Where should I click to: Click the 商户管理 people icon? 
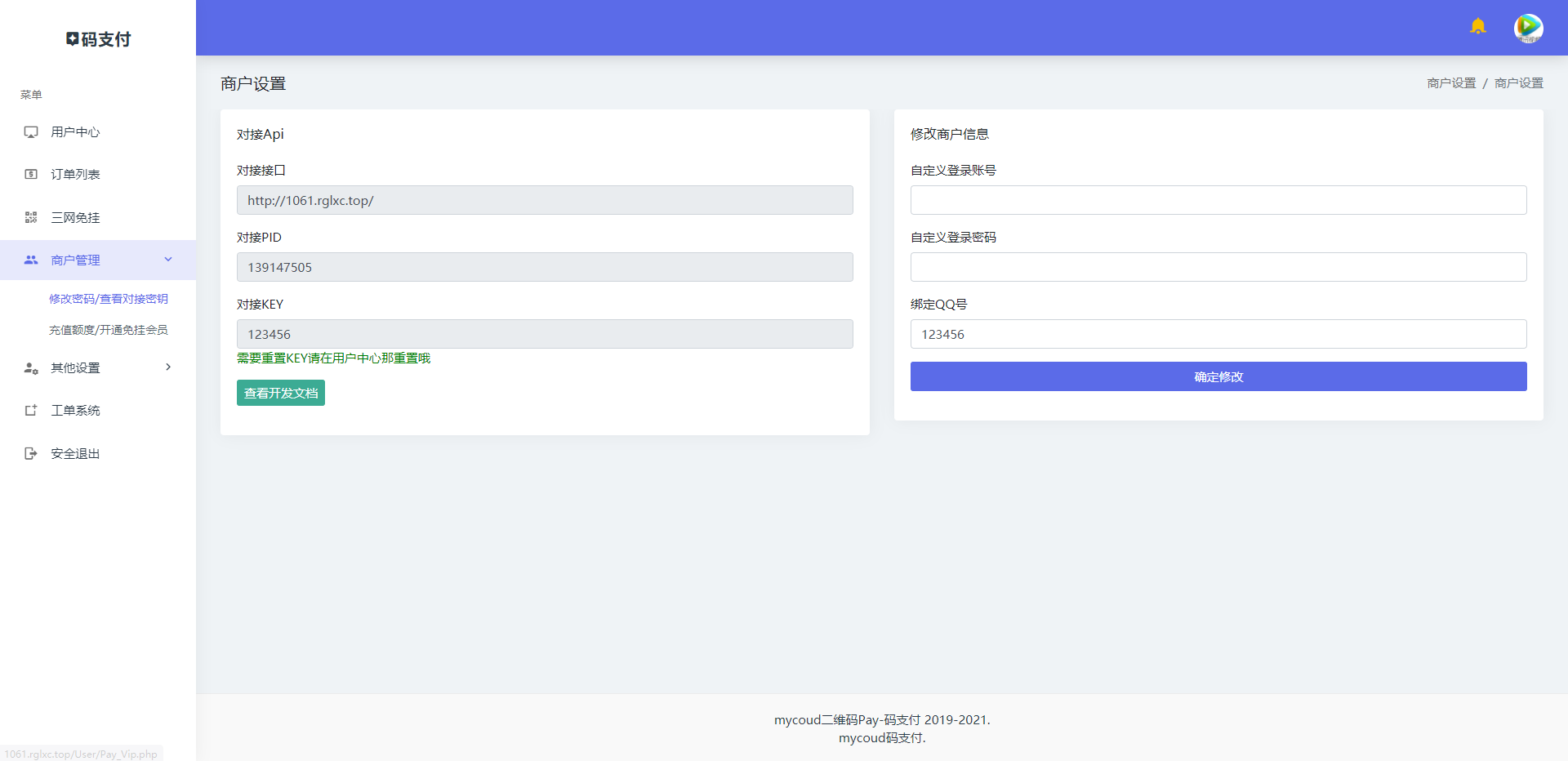coord(31,260)
